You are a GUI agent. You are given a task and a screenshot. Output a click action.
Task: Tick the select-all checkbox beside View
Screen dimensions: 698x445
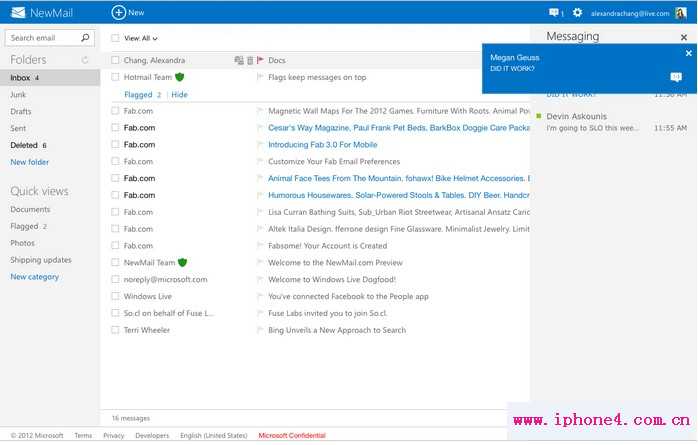point(115,38)
